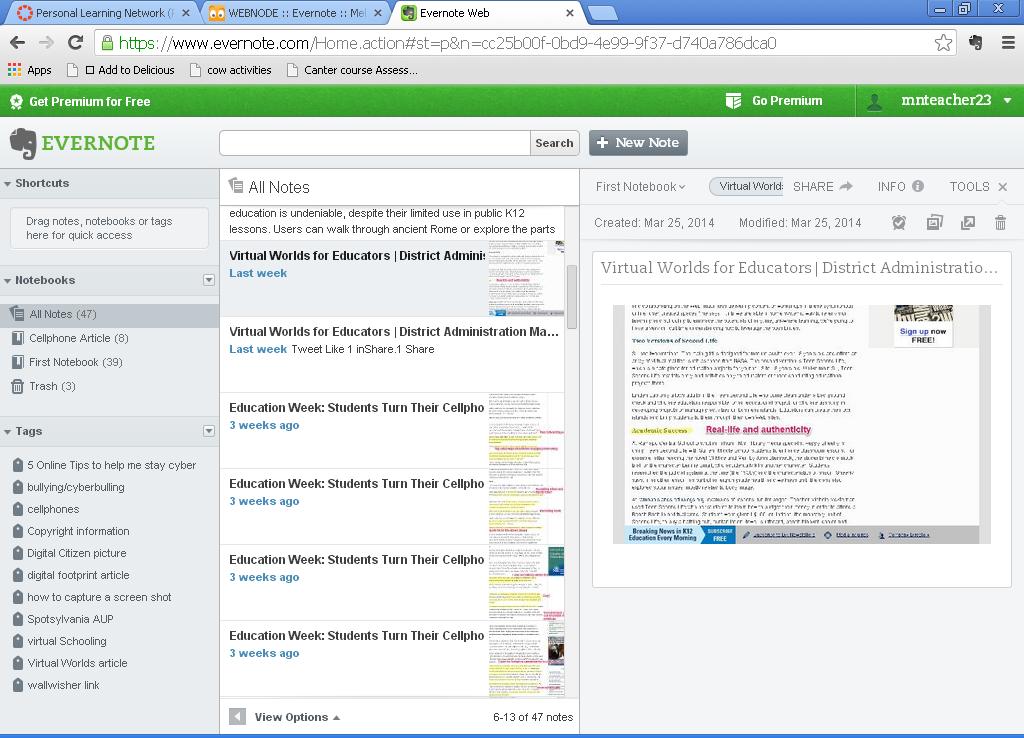Bookmark the page with the star icon
Image resolution: width=1024 pixels, height=738 pixels.
coord(943,43)
